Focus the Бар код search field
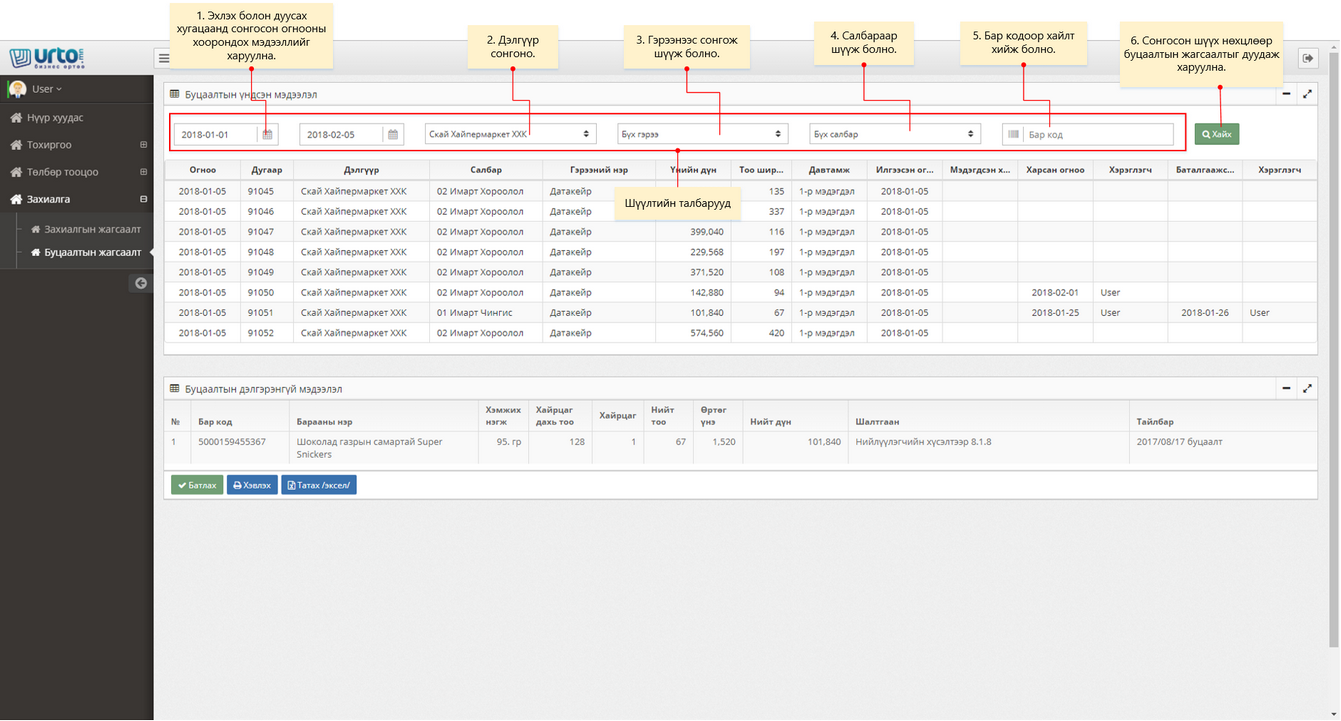The height and width of the screenshot is (721, 1341). pos(1098,134)
